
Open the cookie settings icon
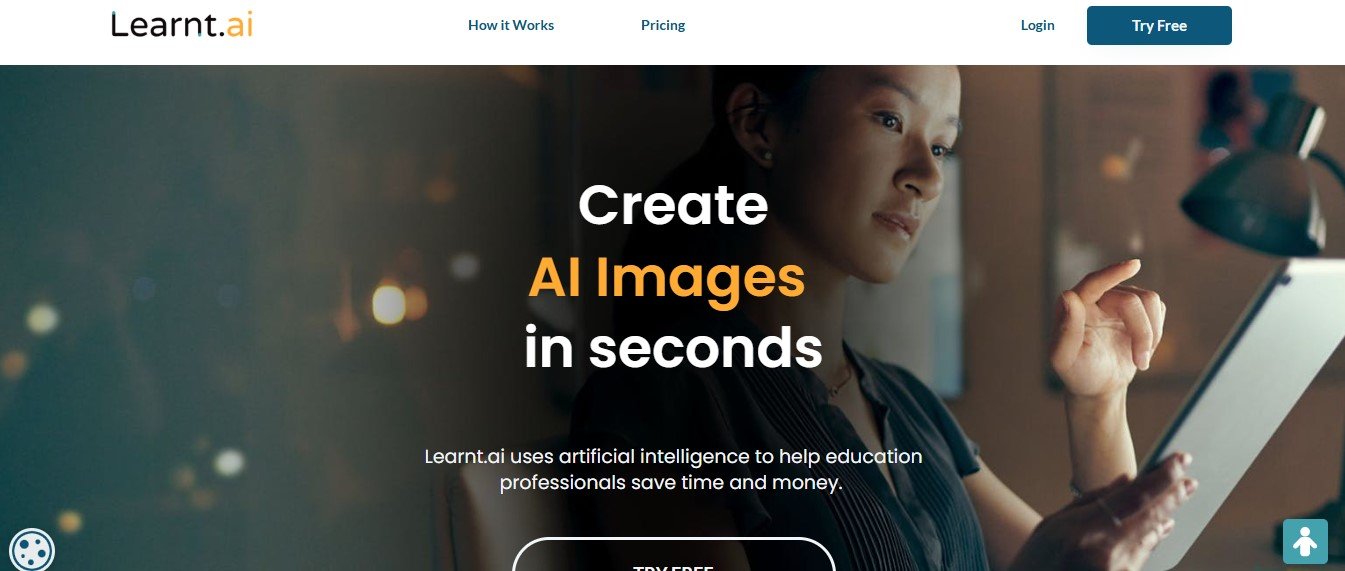(x=32, y=549)
